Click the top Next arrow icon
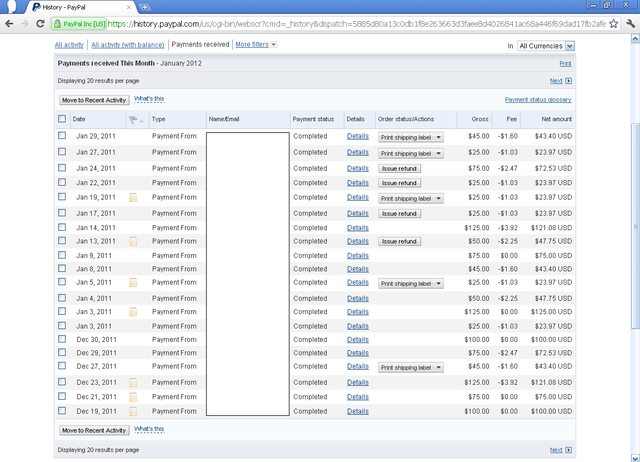This screenshot has width=640, height=462. point(569,81)
